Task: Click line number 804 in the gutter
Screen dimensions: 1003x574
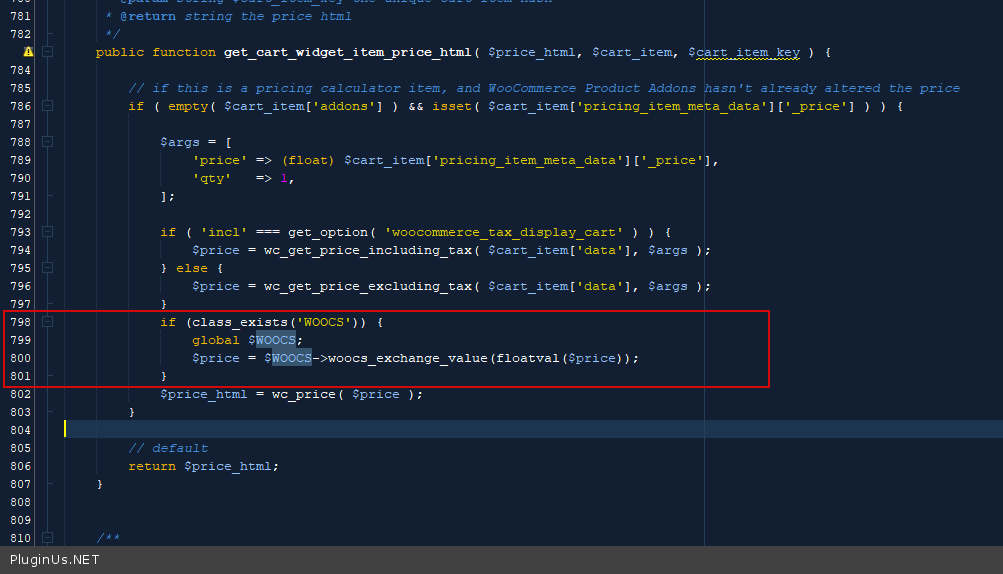Action: (x=20, y=430)
